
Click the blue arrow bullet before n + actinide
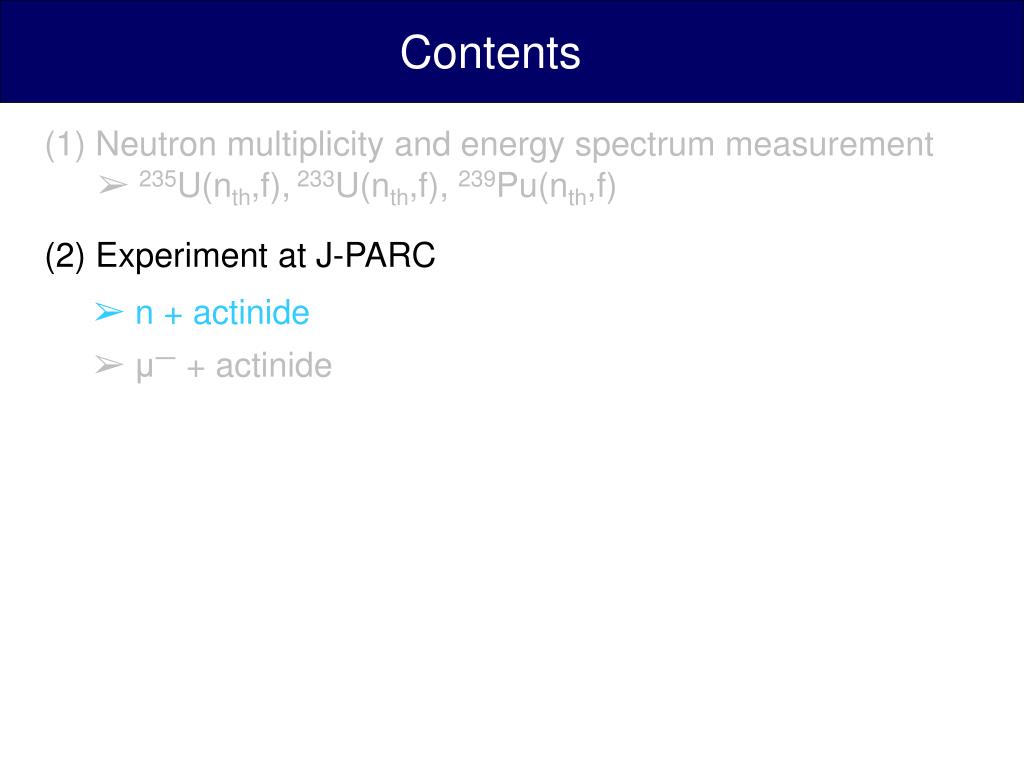pos(108,312)
